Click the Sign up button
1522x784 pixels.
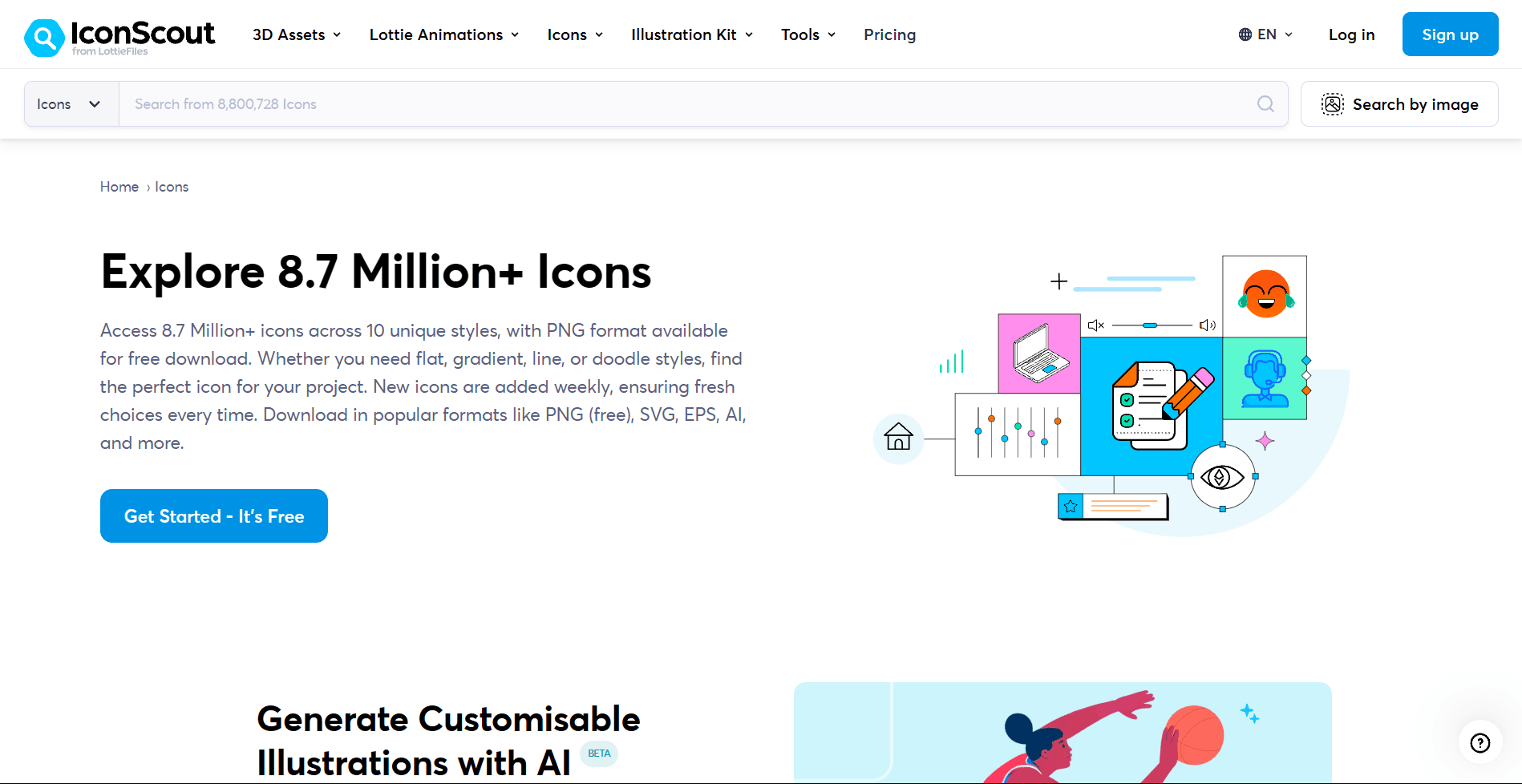pyautogui.click(x=1449, y=34)
